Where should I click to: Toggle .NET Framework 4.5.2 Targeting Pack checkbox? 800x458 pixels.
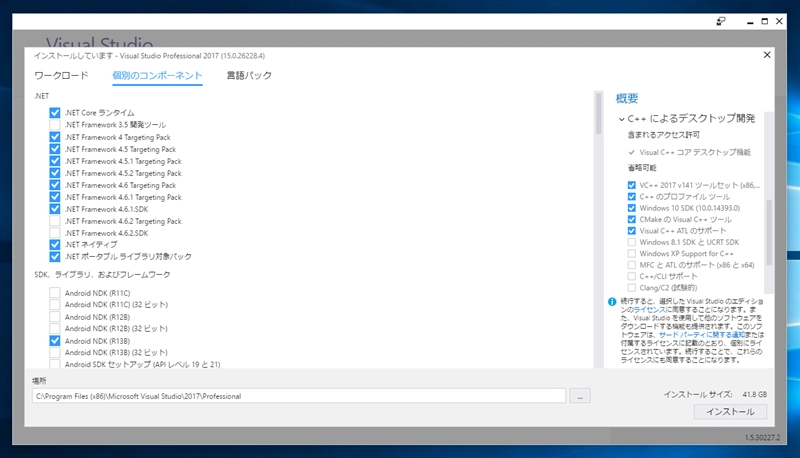[55, 173]
